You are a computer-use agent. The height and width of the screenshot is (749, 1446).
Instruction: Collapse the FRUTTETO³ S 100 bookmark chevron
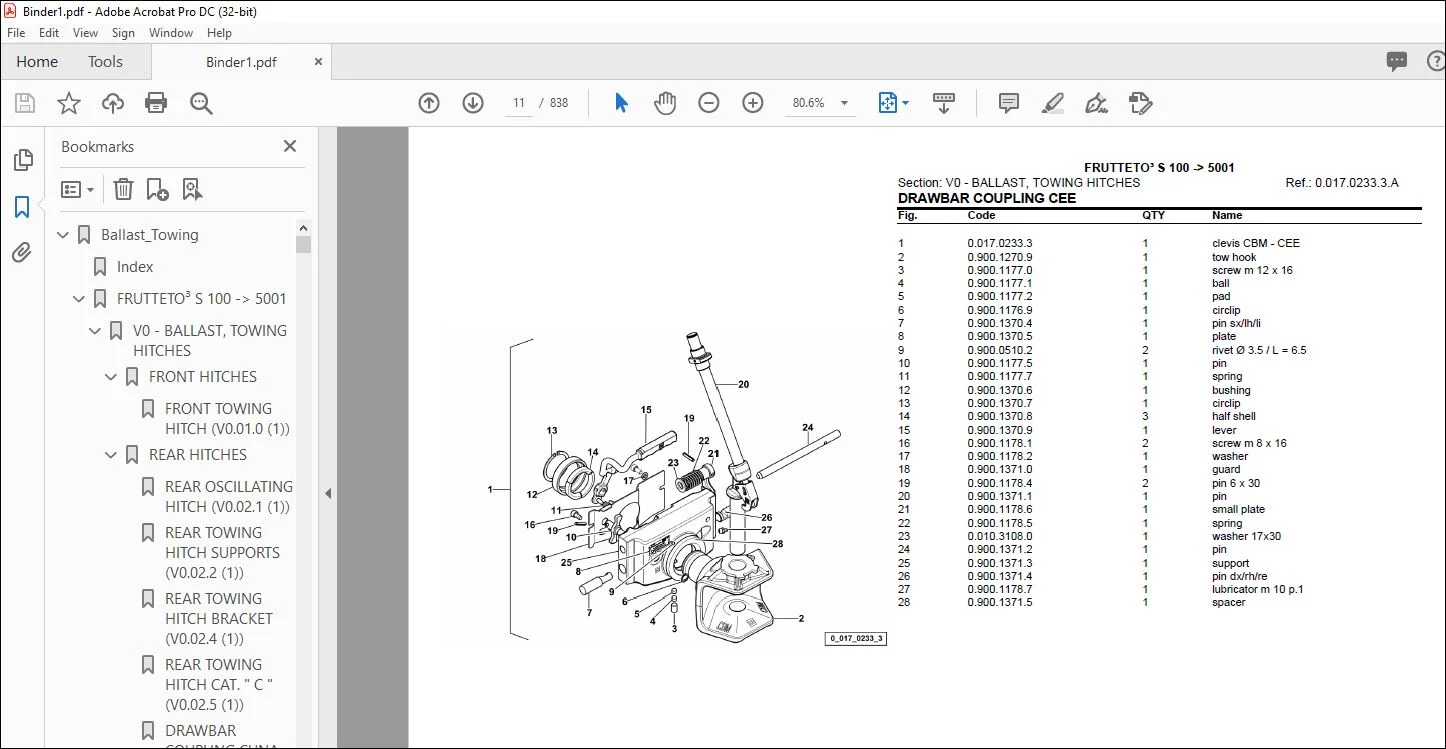click(x=80, y=299)
